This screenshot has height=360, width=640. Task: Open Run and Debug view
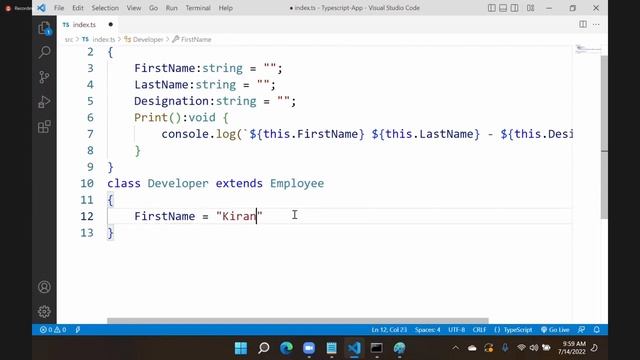pyautogui.click(x=44, y=102)
